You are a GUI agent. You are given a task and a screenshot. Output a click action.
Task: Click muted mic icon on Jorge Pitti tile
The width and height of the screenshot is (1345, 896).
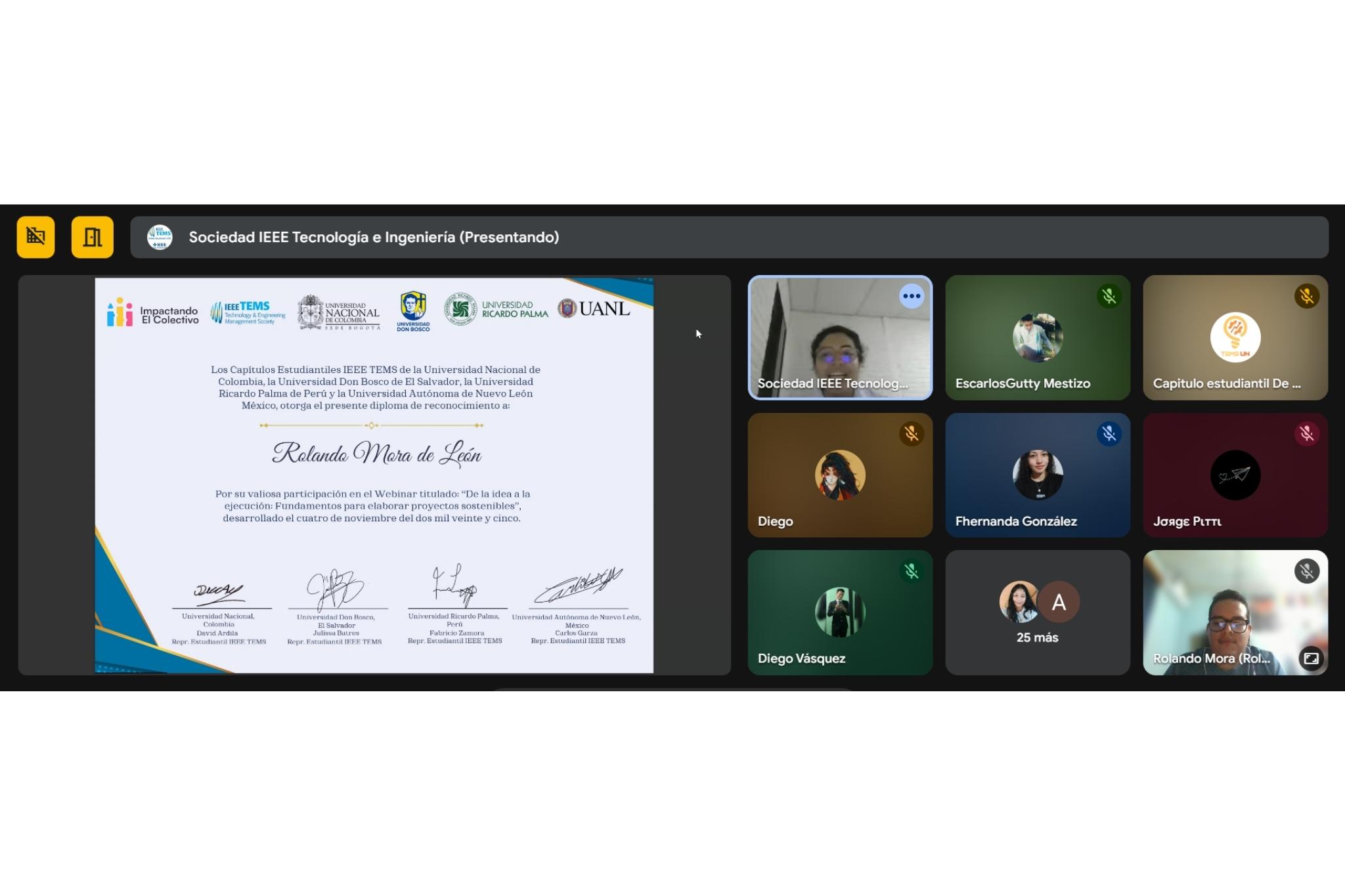coord(1306,433)
